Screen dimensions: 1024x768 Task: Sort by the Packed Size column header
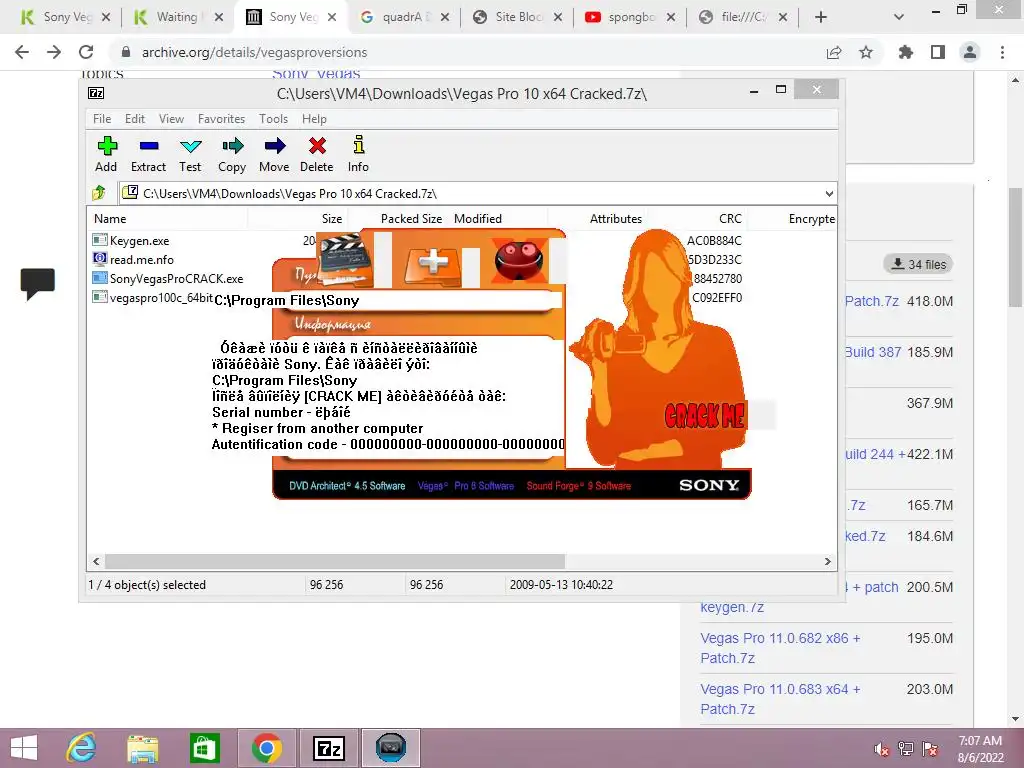(x=411, y=219)
